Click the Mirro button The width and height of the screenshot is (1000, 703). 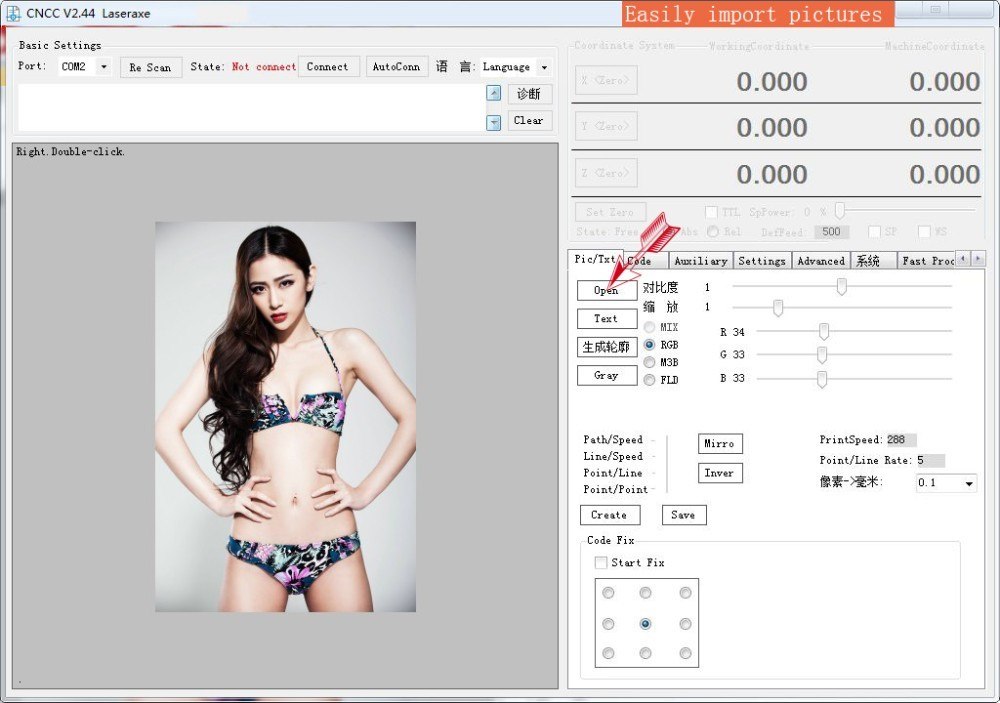[719, 443]
